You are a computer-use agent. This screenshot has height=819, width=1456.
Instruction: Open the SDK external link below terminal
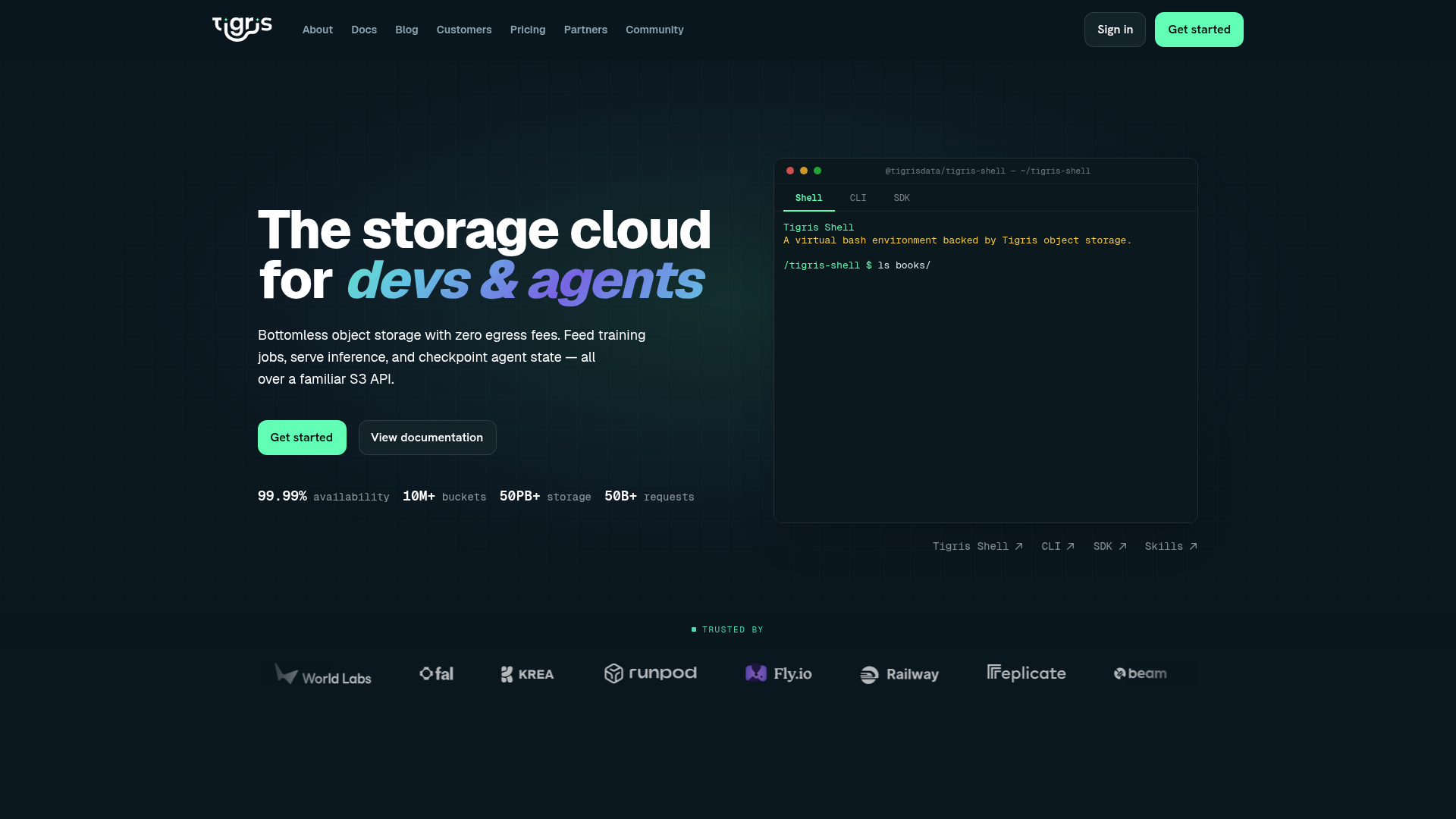[x=1109, y=546]
